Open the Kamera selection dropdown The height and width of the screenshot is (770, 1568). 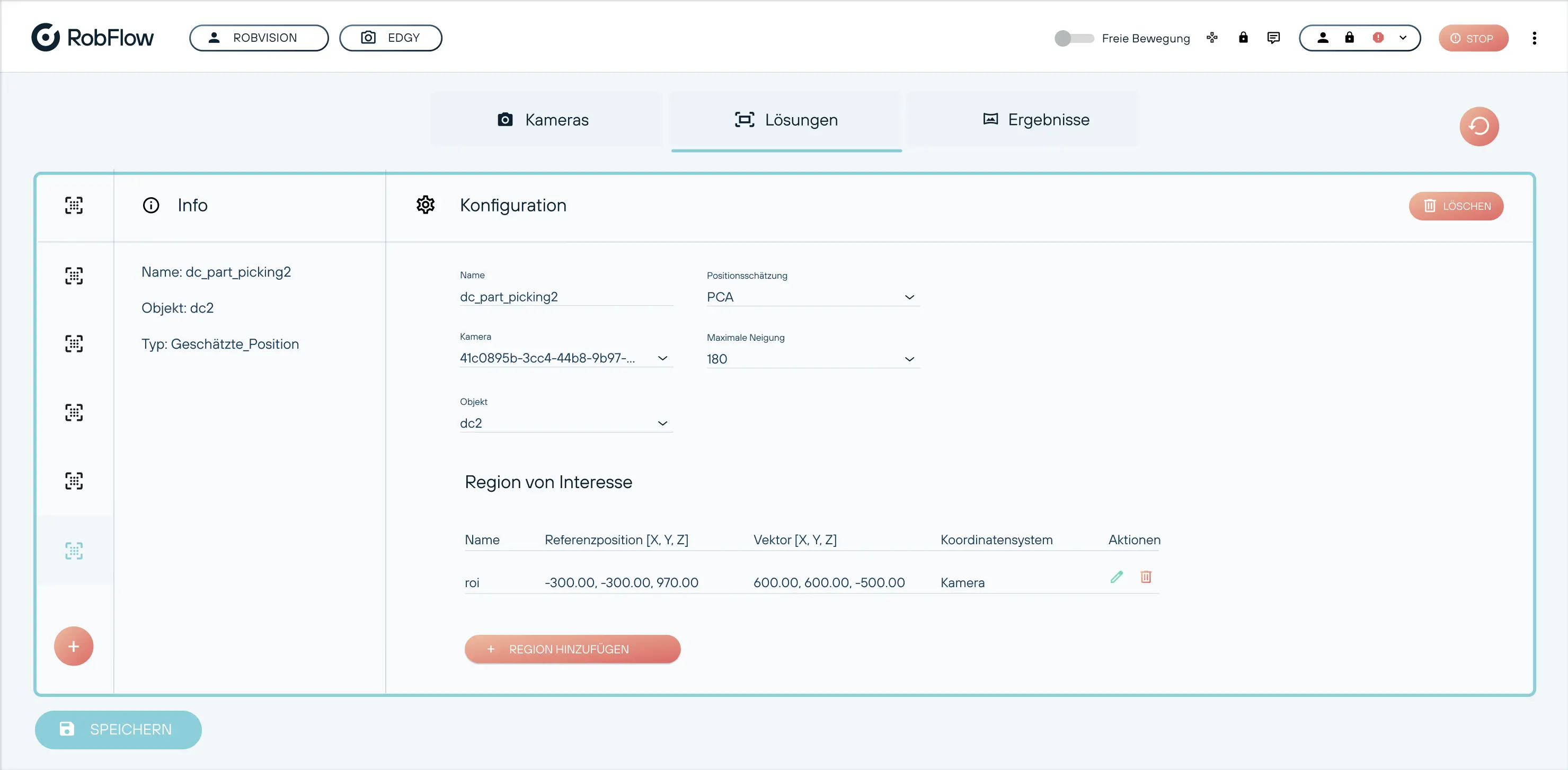pos(565,358)
